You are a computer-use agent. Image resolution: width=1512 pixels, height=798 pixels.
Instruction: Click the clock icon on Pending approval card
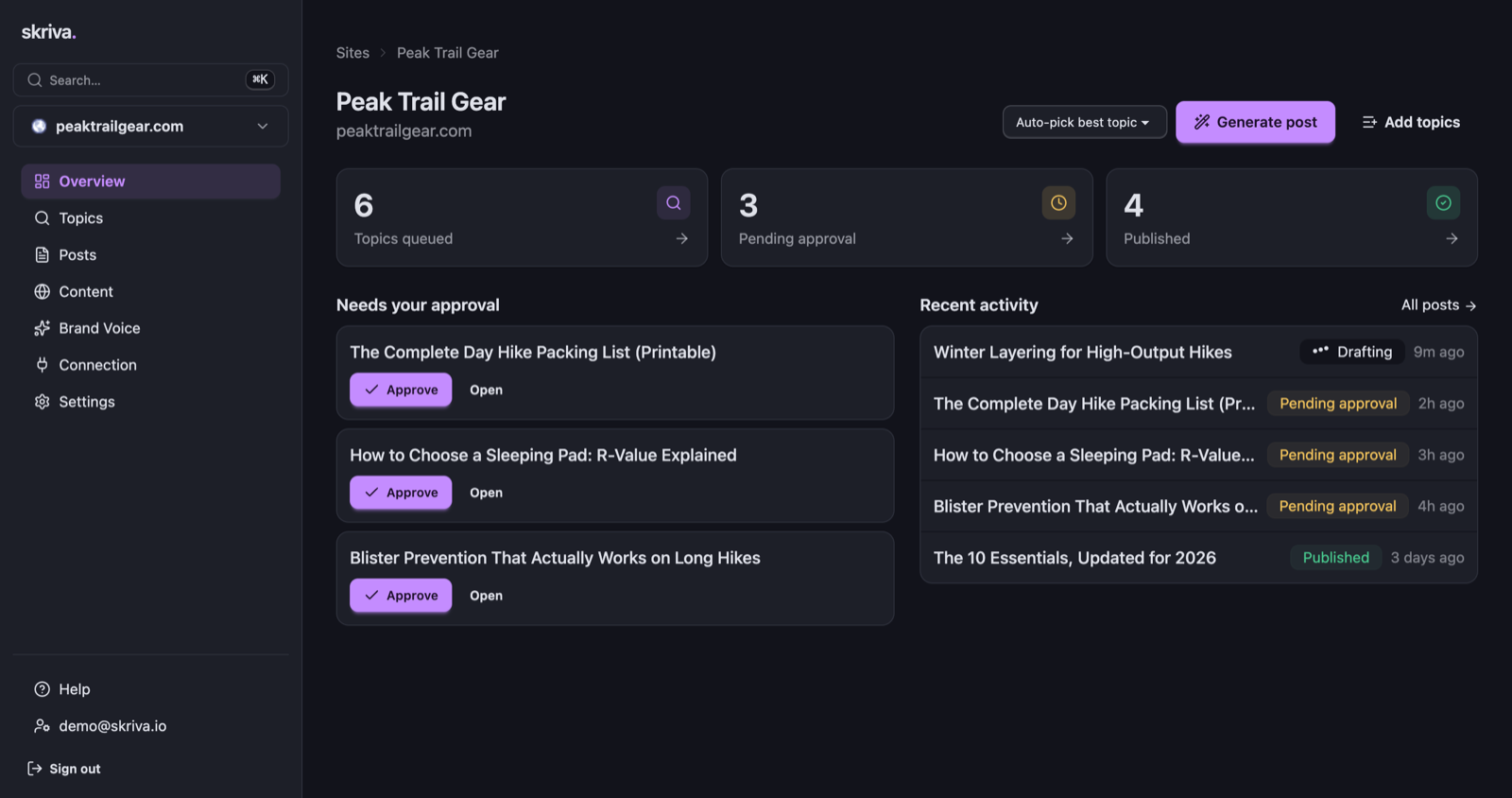click(x=1058, y=202)
